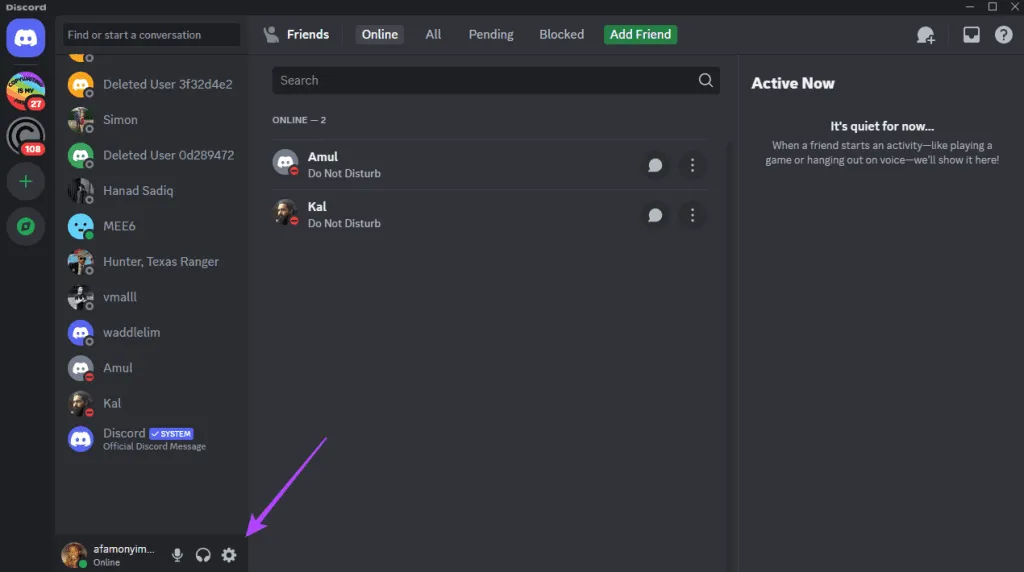
Task: Click the Discord home logo icon
Action: coord(26,37)
